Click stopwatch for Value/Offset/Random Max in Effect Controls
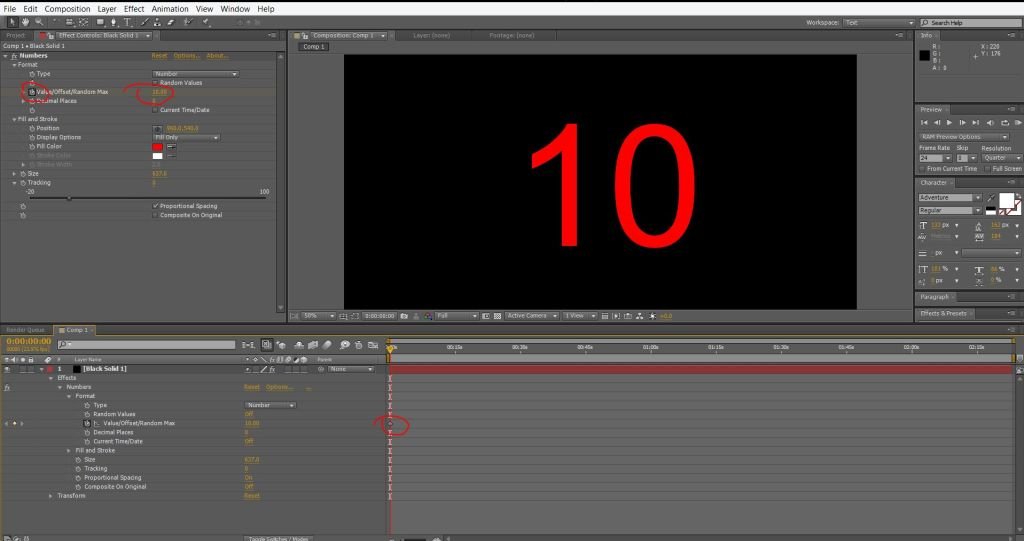 [31, 92]
